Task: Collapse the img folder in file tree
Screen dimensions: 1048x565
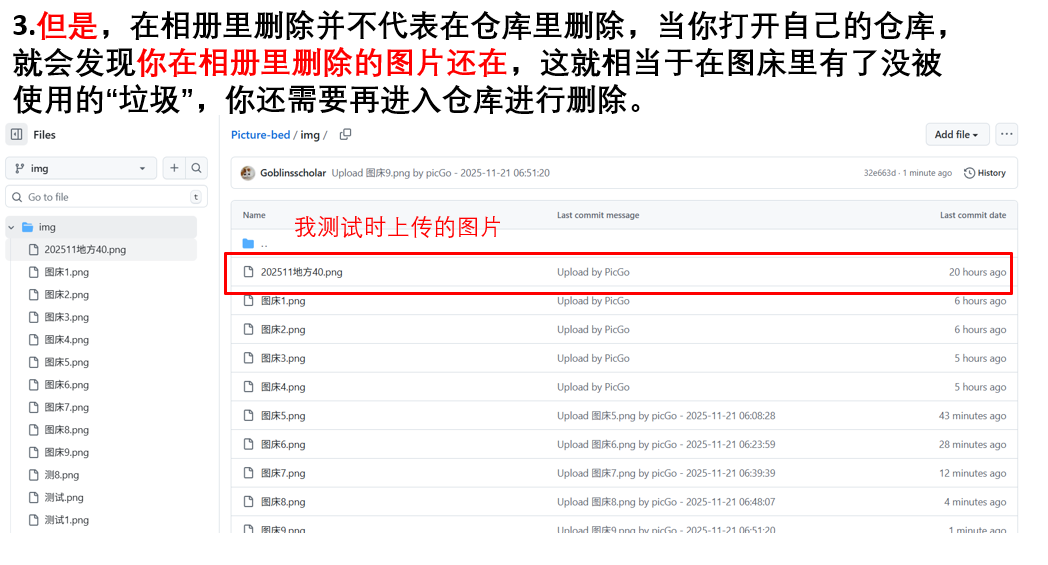Action: [11, 227]
